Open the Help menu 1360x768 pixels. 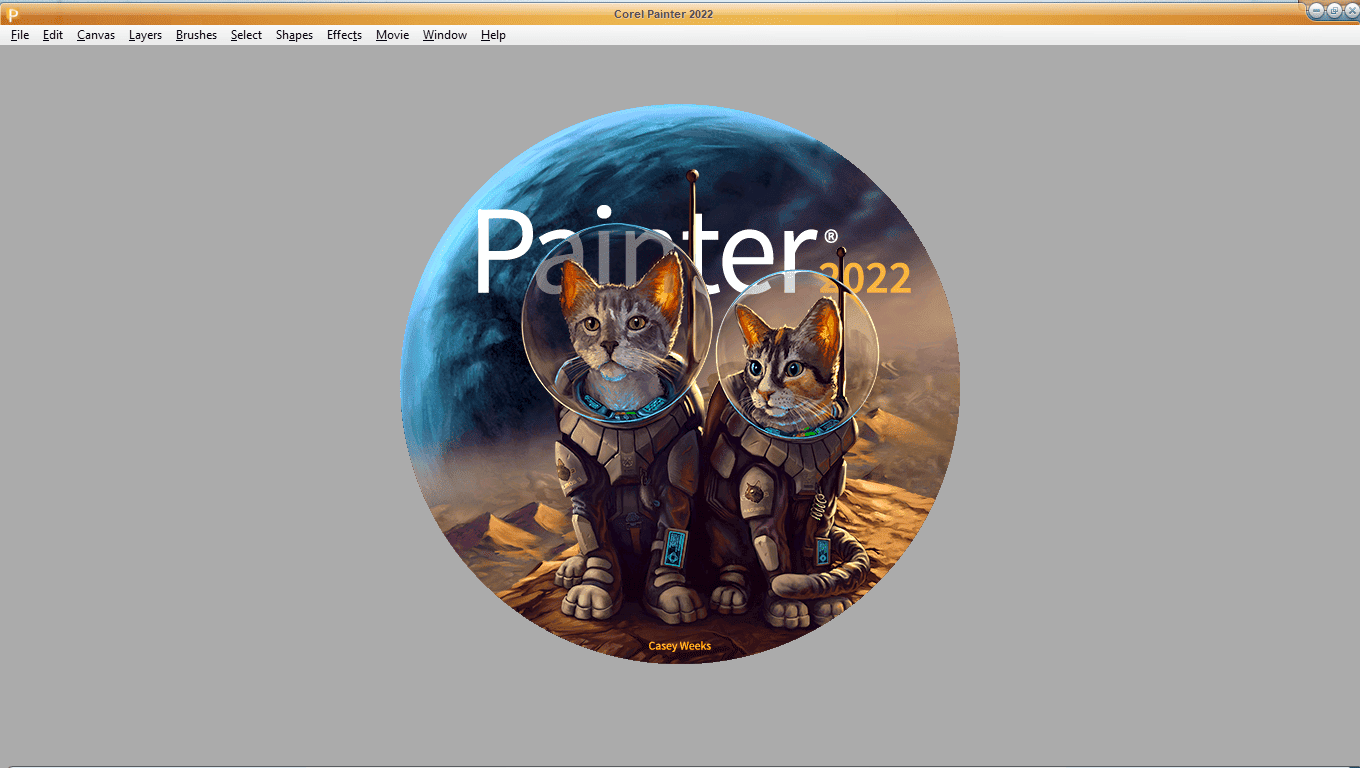click(493, 35)
